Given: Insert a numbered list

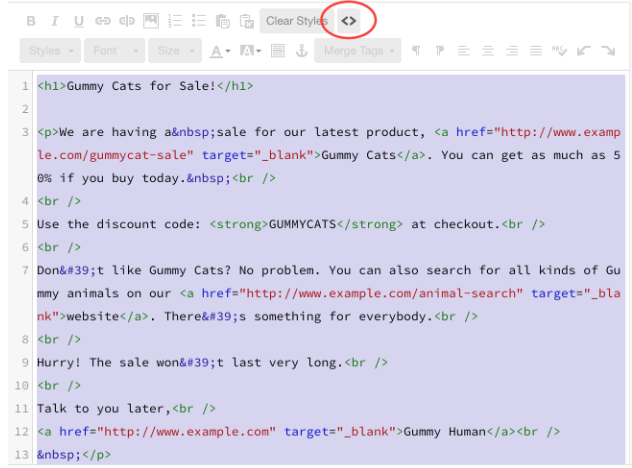Looking at the screenshot, I should (x=175, y=21).
